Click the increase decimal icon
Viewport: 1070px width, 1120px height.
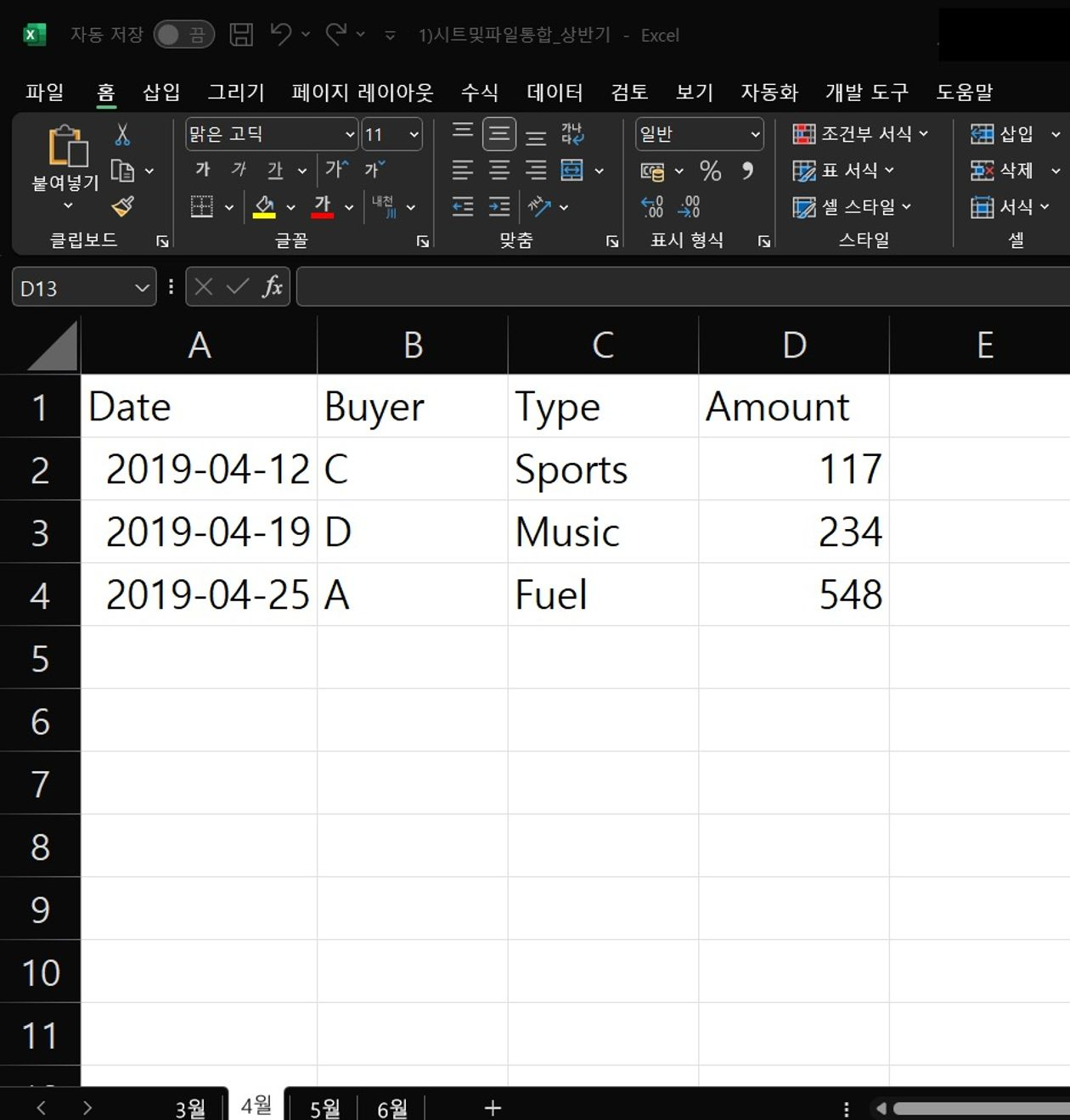pos(652,206)
